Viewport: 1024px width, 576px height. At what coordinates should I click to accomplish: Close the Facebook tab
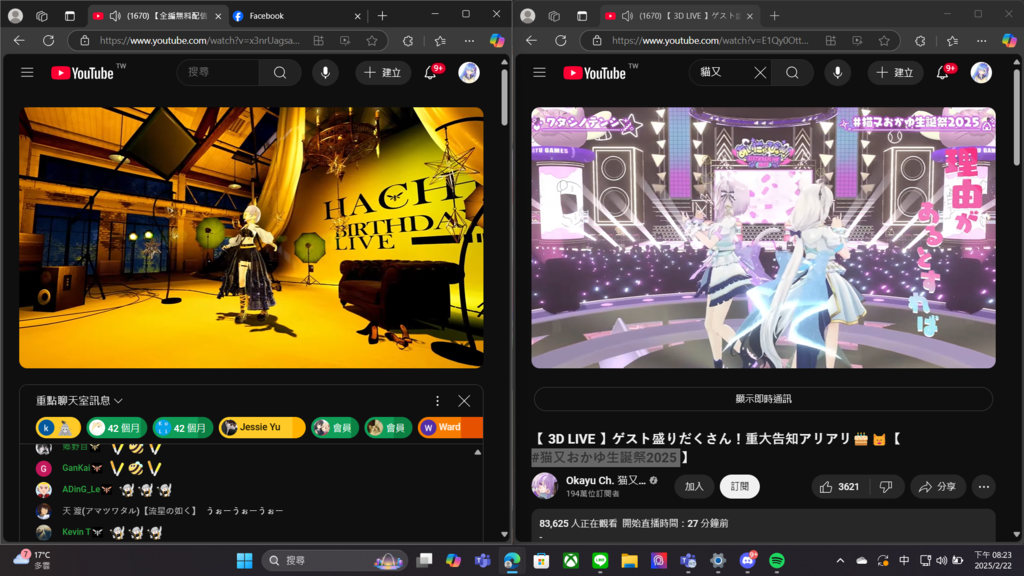point(357,16)
